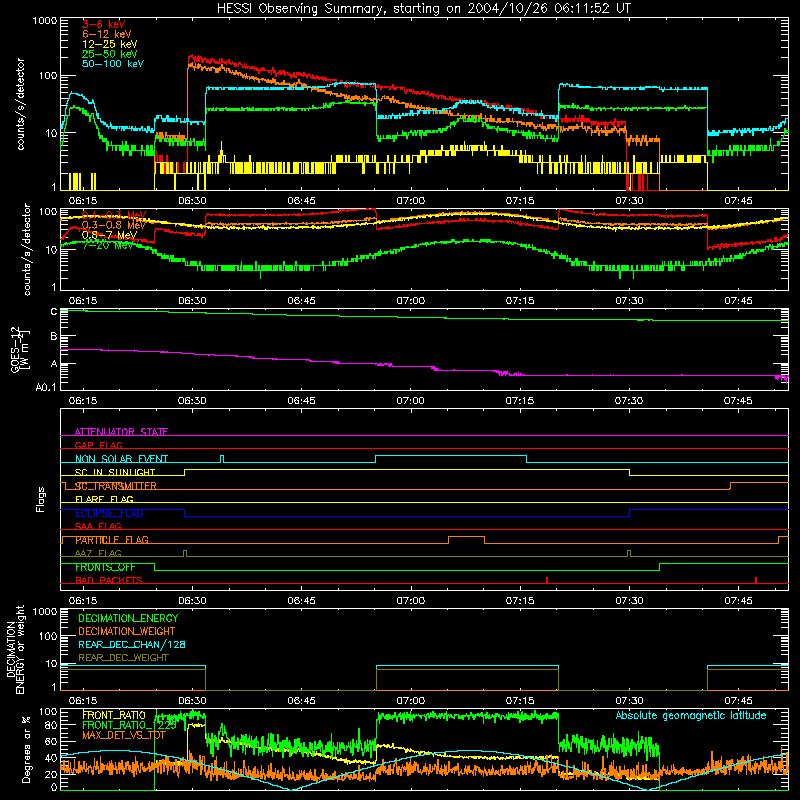
Task: Select the FRONTS_OFF flag label
Action: coord(105,567)
